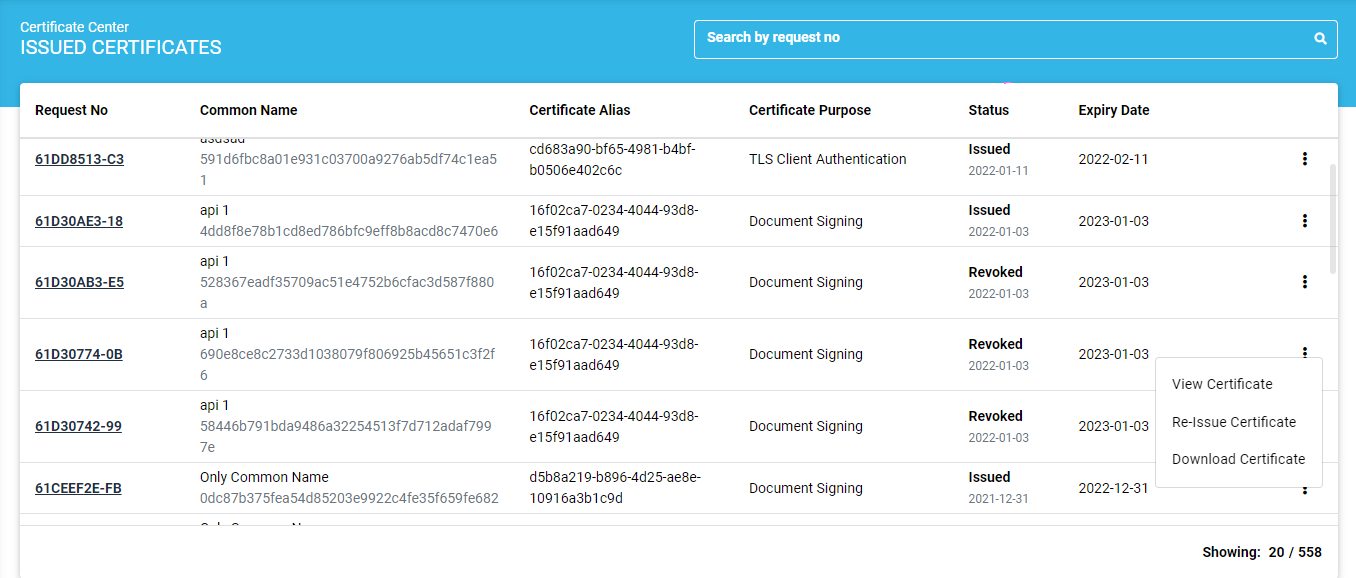Open request link 61D30AB3-E5
Viewport: 1356px width, 578px height.
(x=79, y=282)
